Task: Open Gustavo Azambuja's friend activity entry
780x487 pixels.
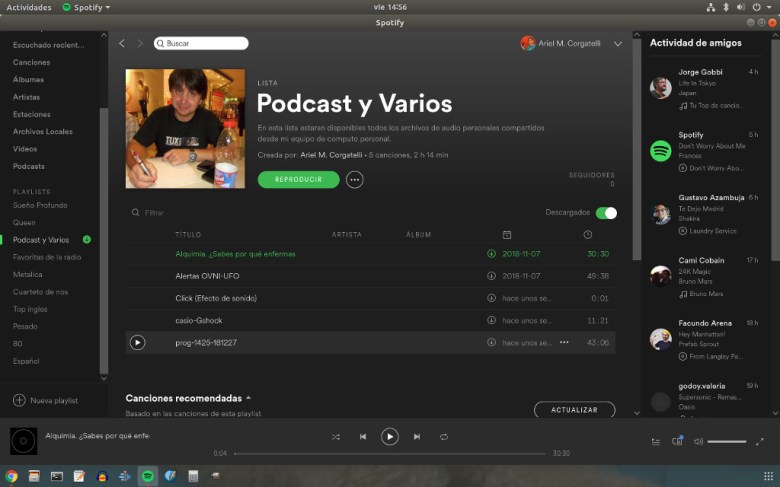Action: tap(704, 214)
